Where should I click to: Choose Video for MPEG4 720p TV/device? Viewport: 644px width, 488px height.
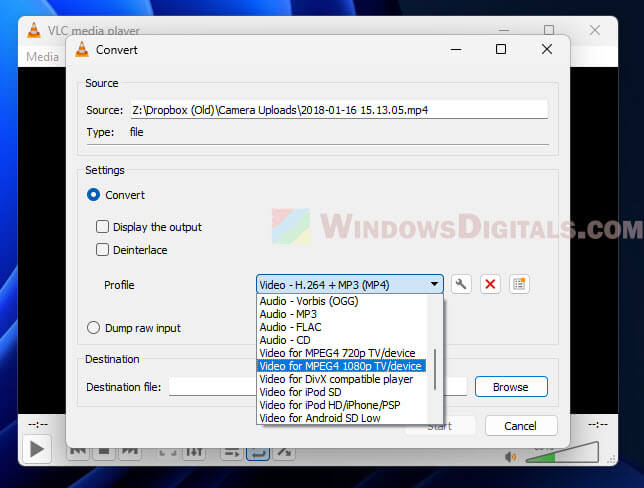tap(342, 353)
